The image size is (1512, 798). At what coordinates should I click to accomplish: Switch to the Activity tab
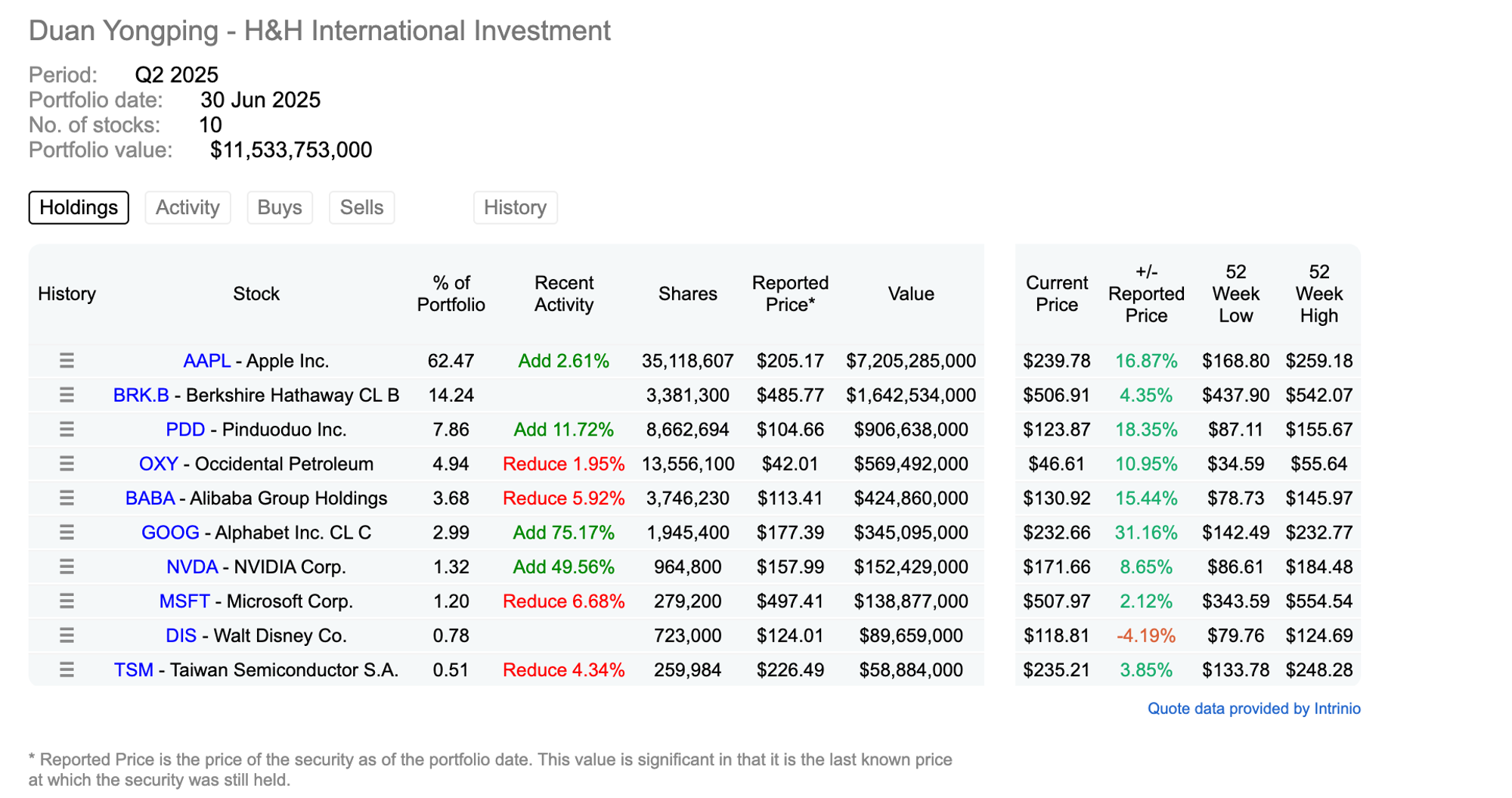click(187, 207)
